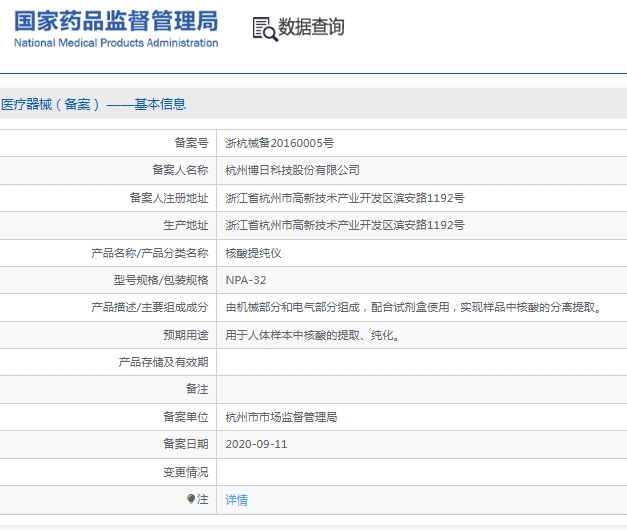
Task: Select the value 浙杭械备20160005号
Action: [x=280, y=143]
